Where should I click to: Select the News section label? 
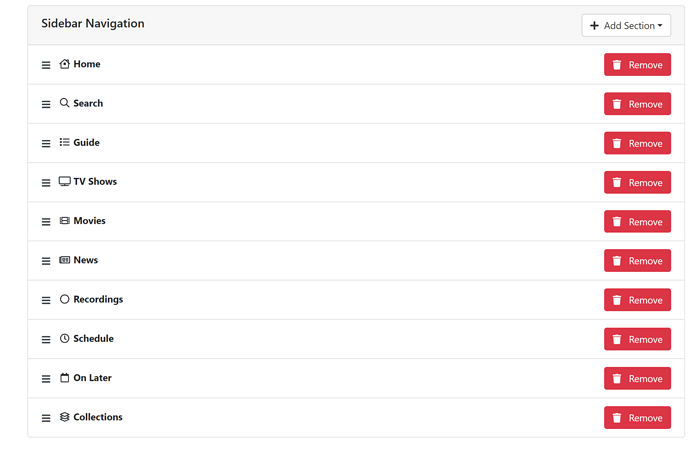tap(86, 260)
